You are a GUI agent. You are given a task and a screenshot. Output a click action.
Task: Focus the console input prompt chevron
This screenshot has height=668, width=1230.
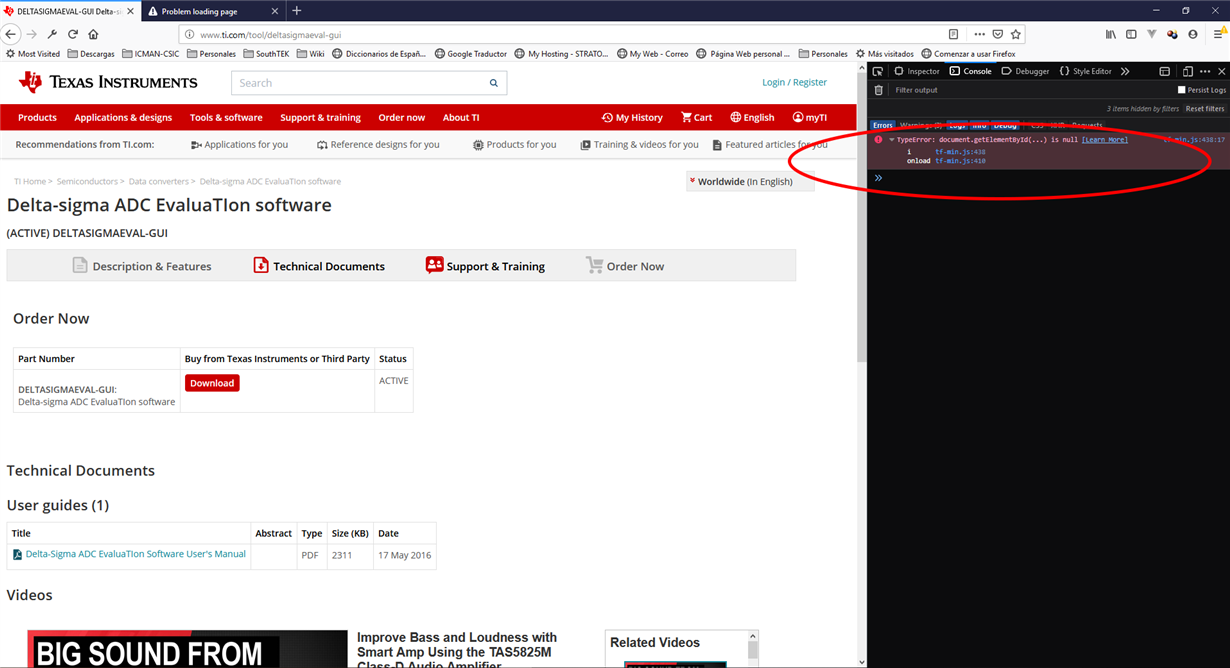pos(879,178)
